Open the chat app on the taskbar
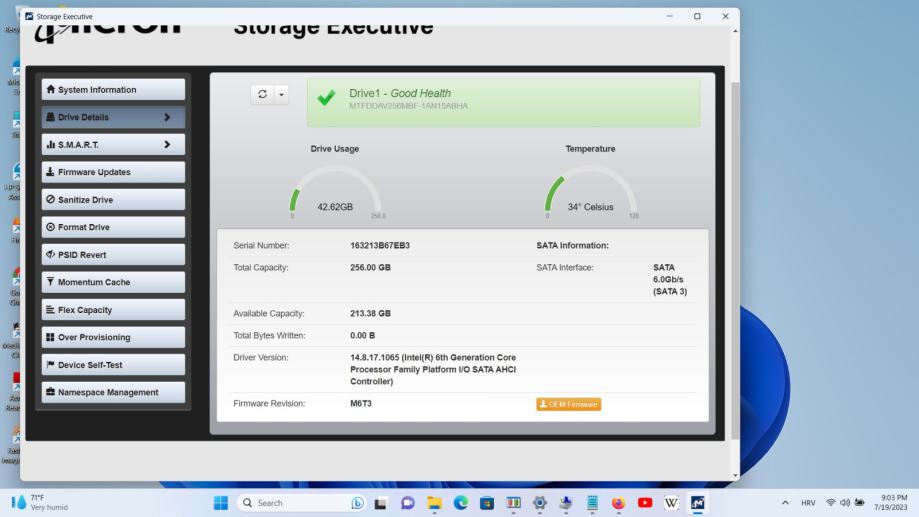The image size is (919, 517). click(408, 503)
